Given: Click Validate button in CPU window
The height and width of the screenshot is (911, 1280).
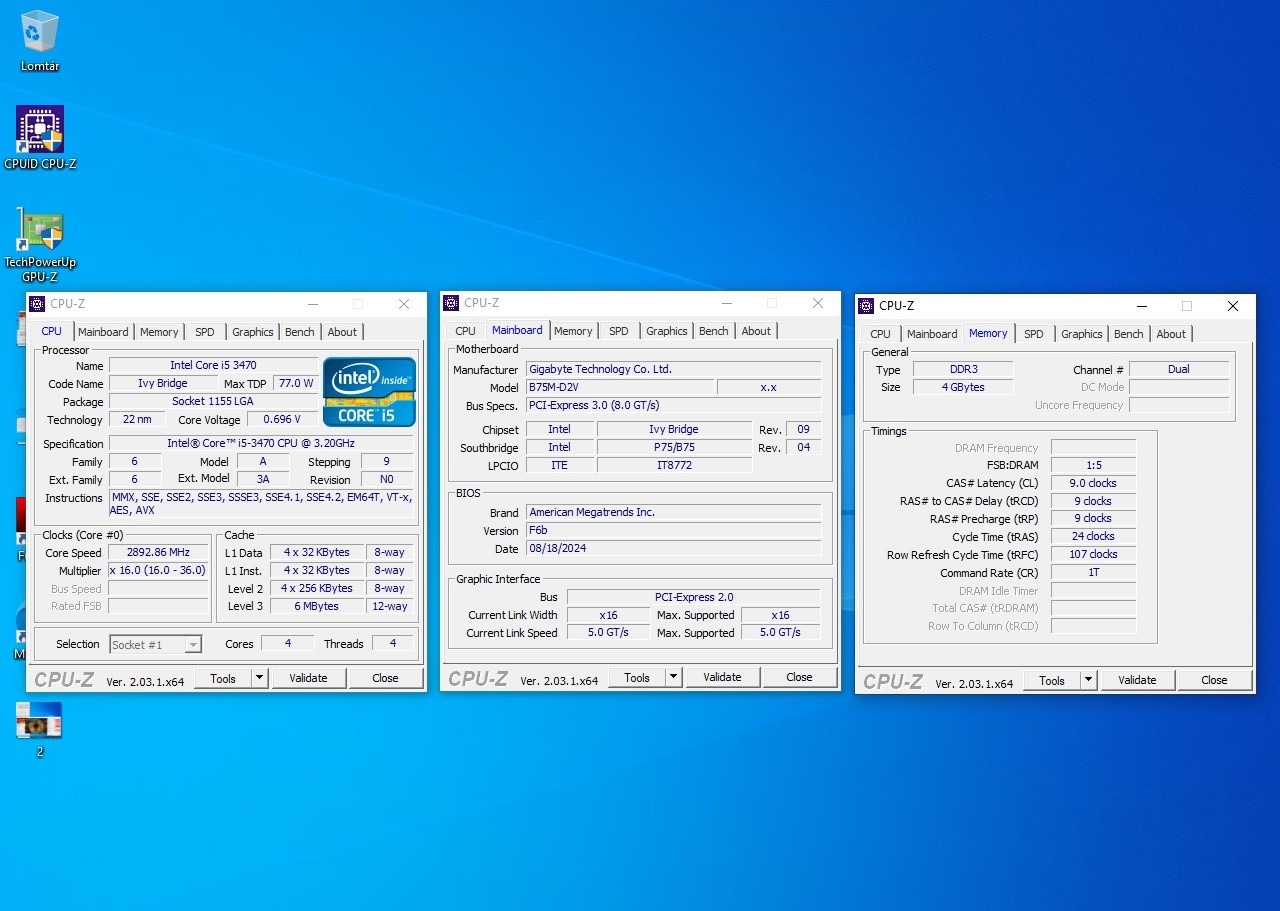Looking at the screenshot, I should click(308, 678).
